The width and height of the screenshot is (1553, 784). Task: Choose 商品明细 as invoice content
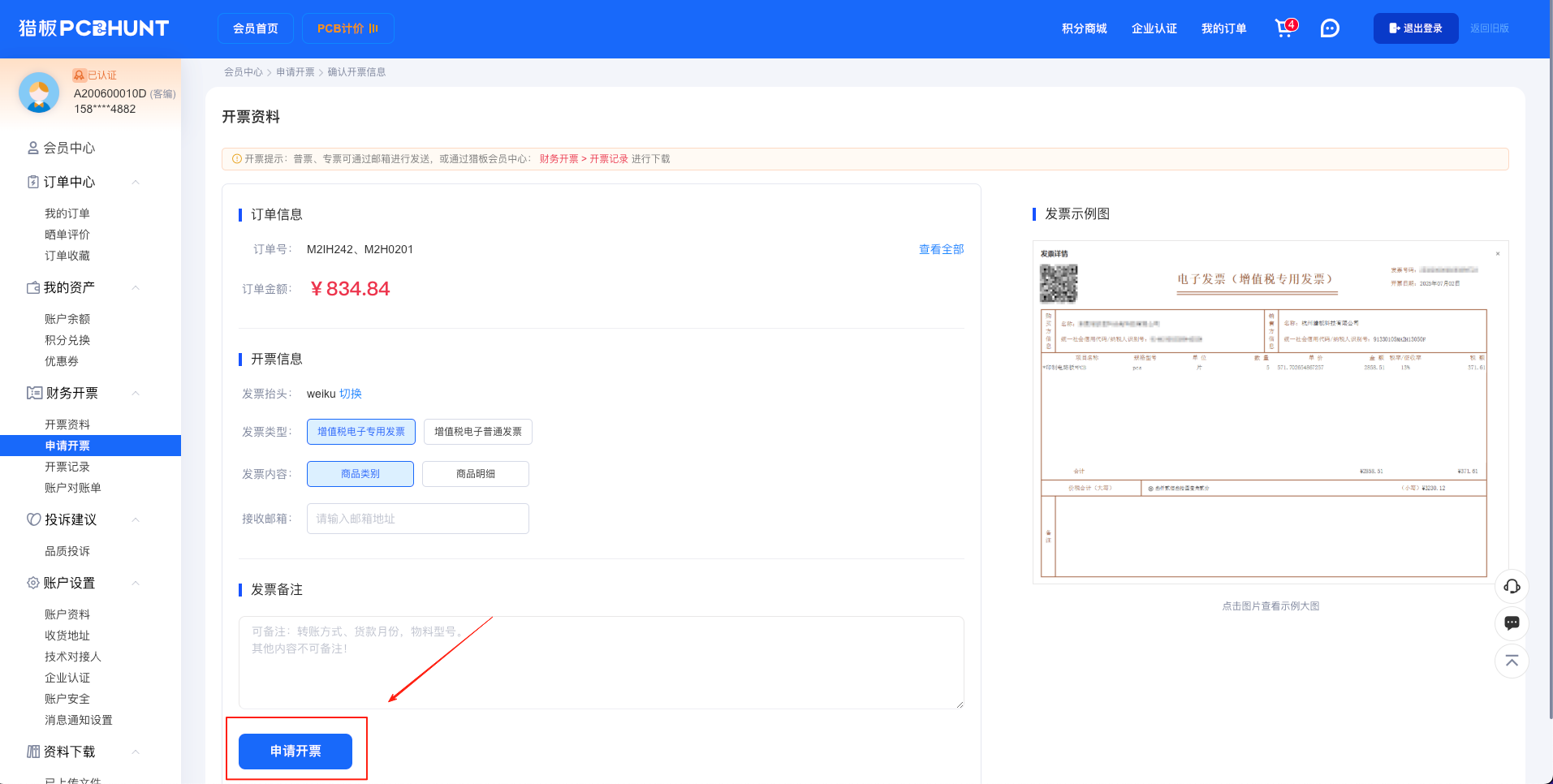pyautogui.click(x=476, y=474)
